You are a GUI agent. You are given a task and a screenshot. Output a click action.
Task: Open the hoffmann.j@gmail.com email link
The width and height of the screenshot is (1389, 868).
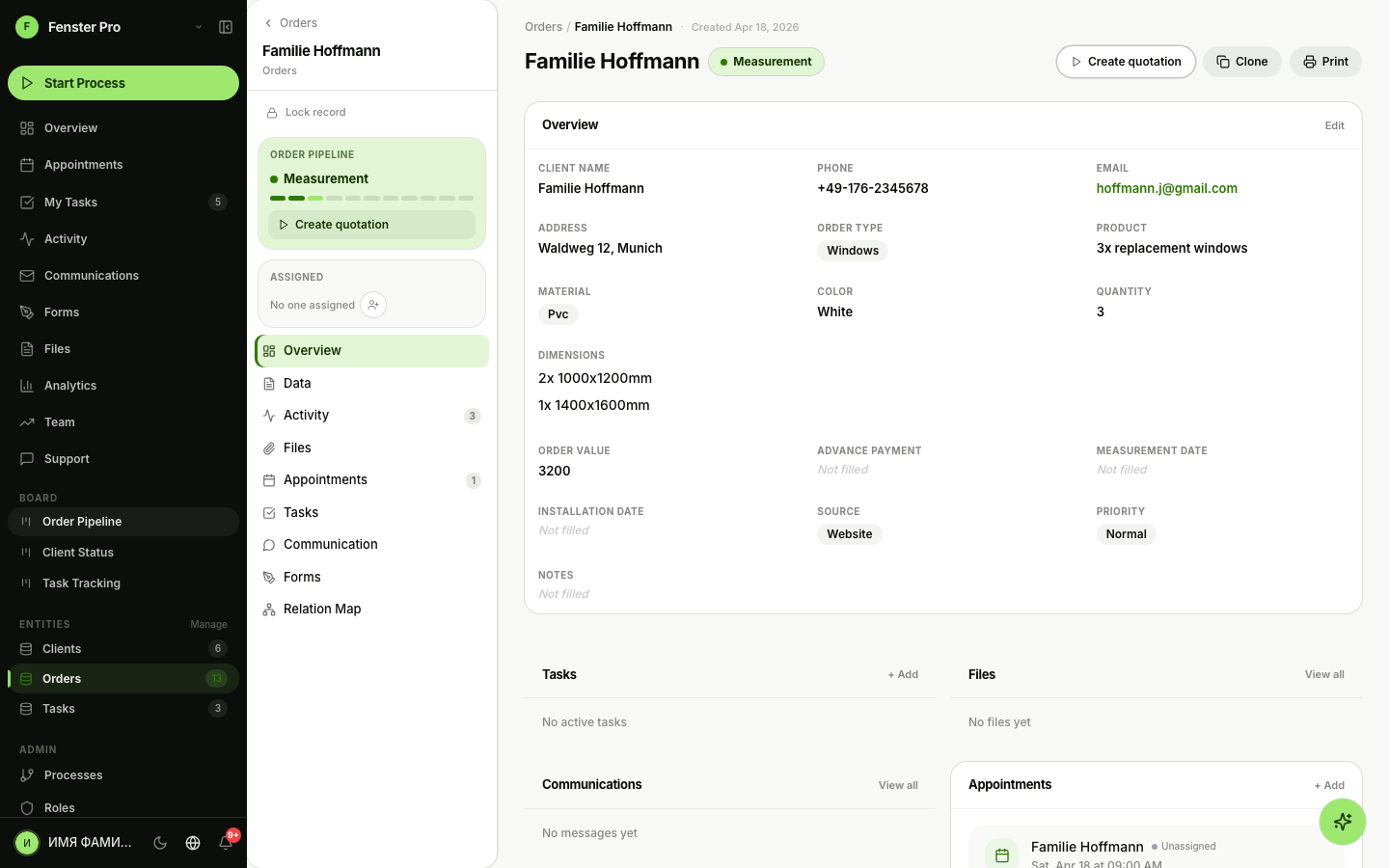pyautogui.click(x=1166, y=189)
